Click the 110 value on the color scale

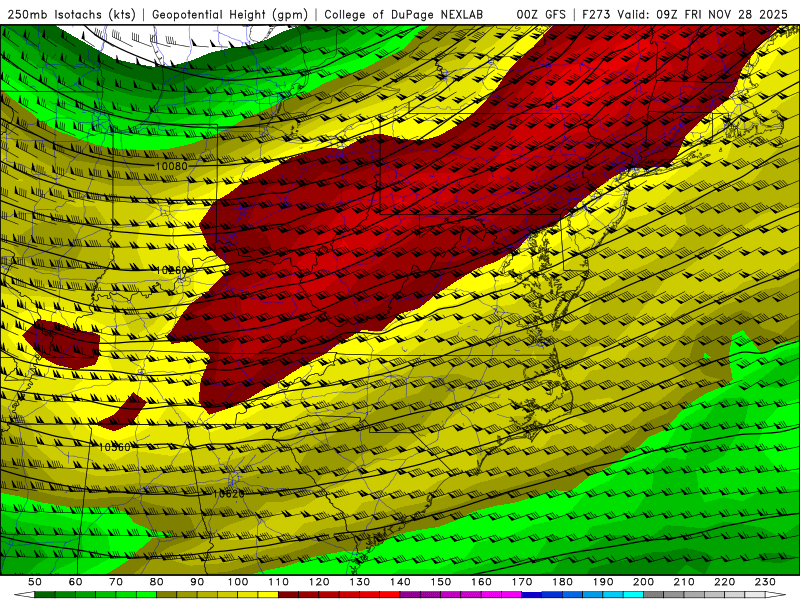pyautogui.click(x=279, y=582)
